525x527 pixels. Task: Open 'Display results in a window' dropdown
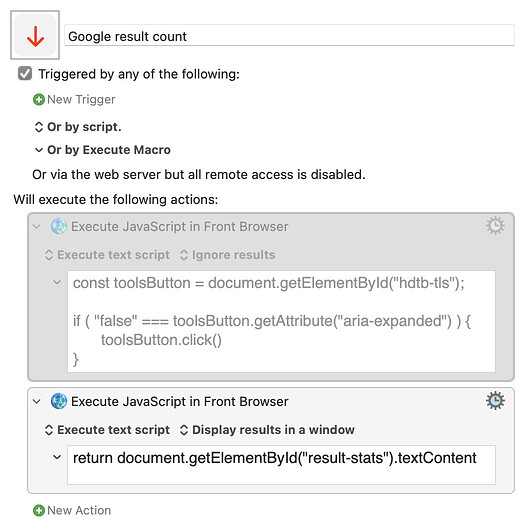pyautogui.click(x=267, y=430)
